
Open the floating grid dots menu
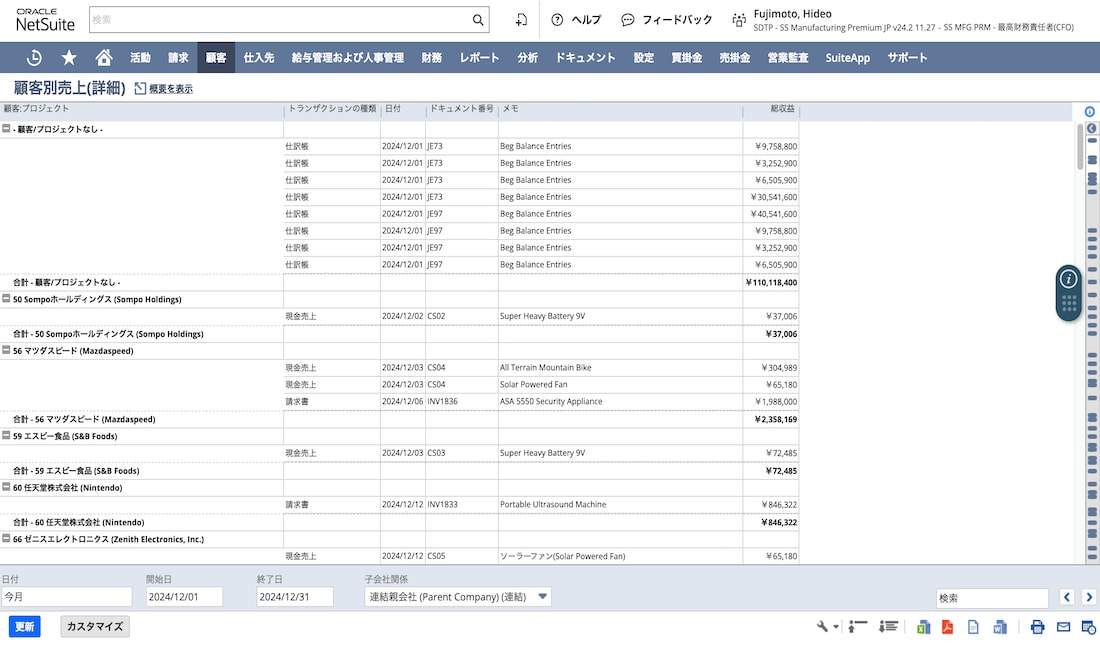(1069, 304)
